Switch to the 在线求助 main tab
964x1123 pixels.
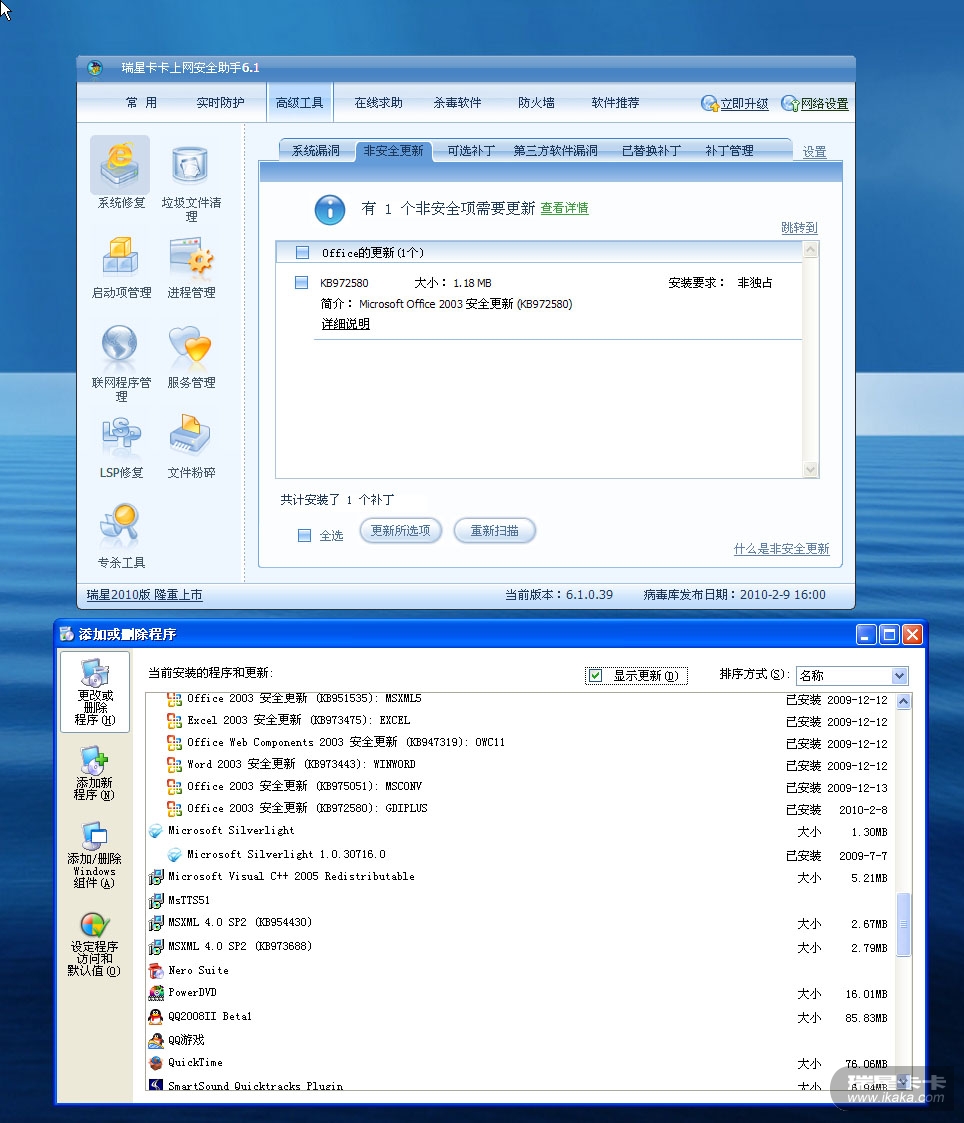[378, 103]
